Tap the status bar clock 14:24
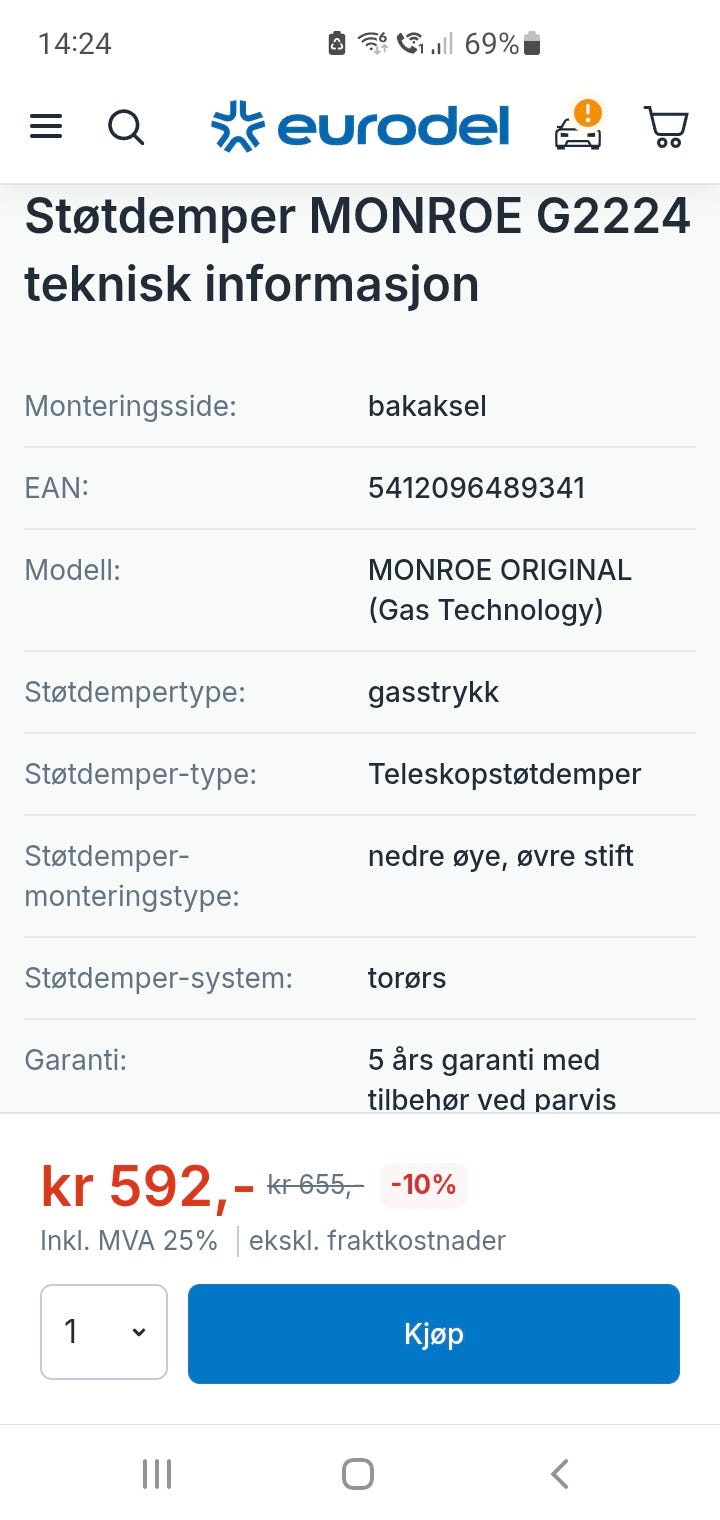This screenshot has width=720, height=1520. pyautogui.click(x=74, y=44)
